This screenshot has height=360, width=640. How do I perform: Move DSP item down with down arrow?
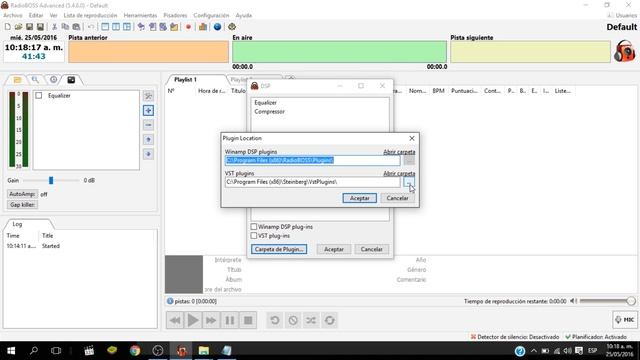point(148,154)
